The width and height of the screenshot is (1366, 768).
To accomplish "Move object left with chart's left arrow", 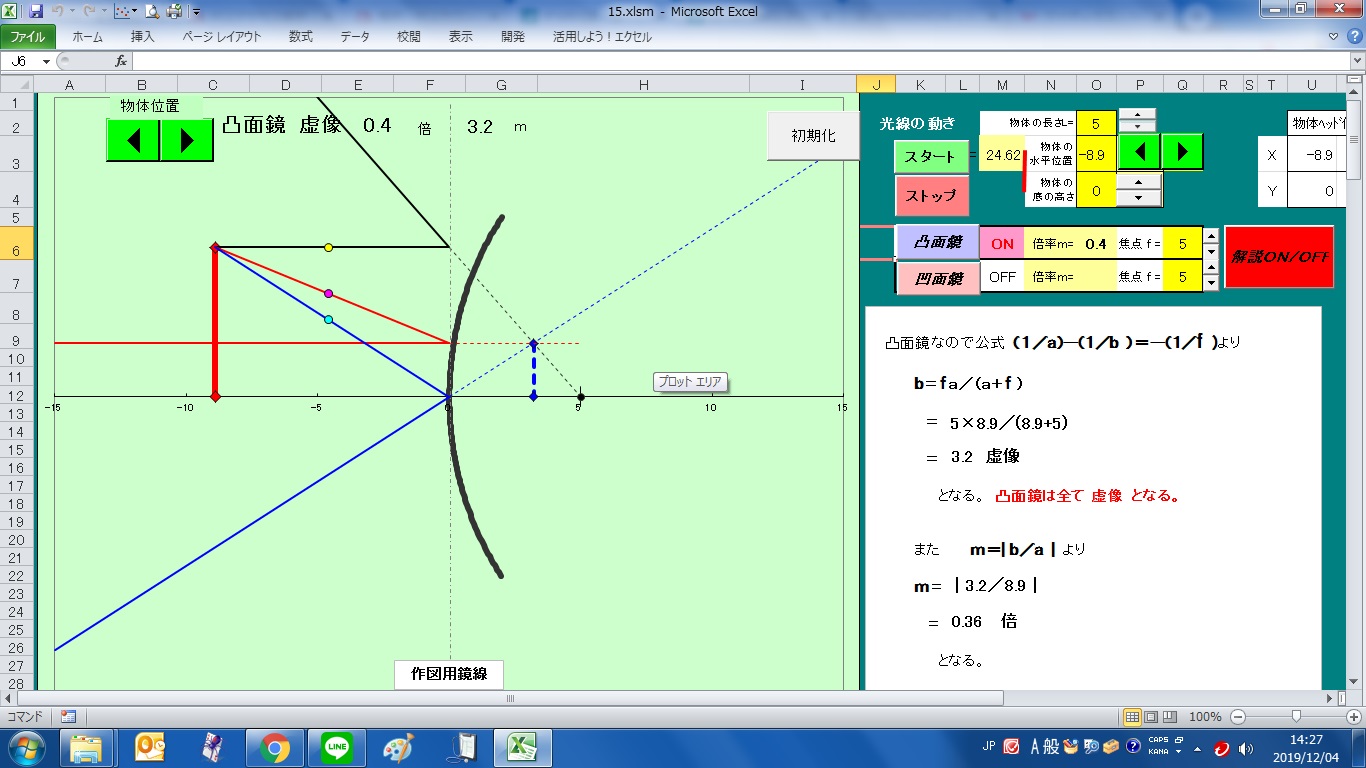I will point(133,140).
